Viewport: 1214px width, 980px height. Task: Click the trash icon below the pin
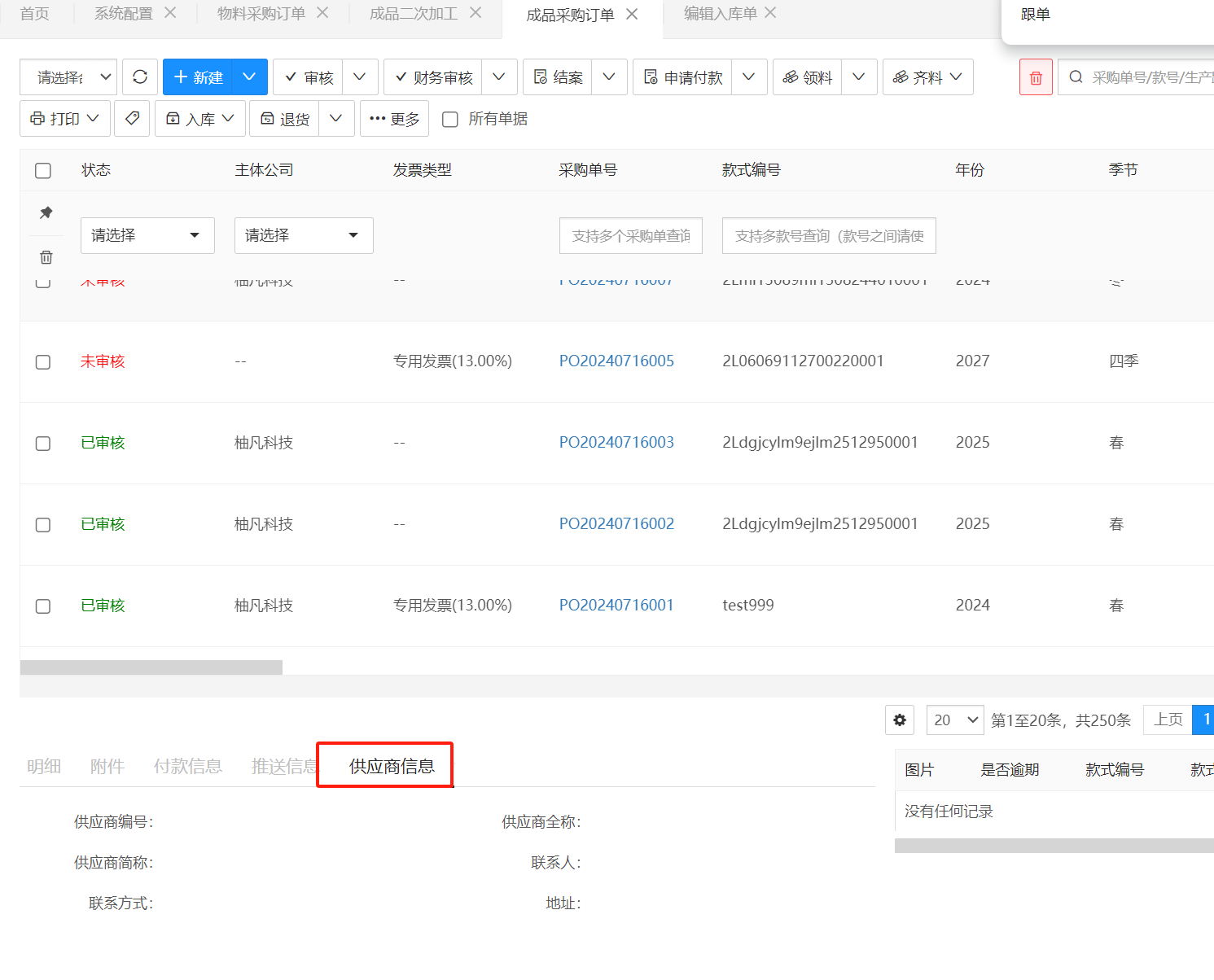(x=46, y=257)
